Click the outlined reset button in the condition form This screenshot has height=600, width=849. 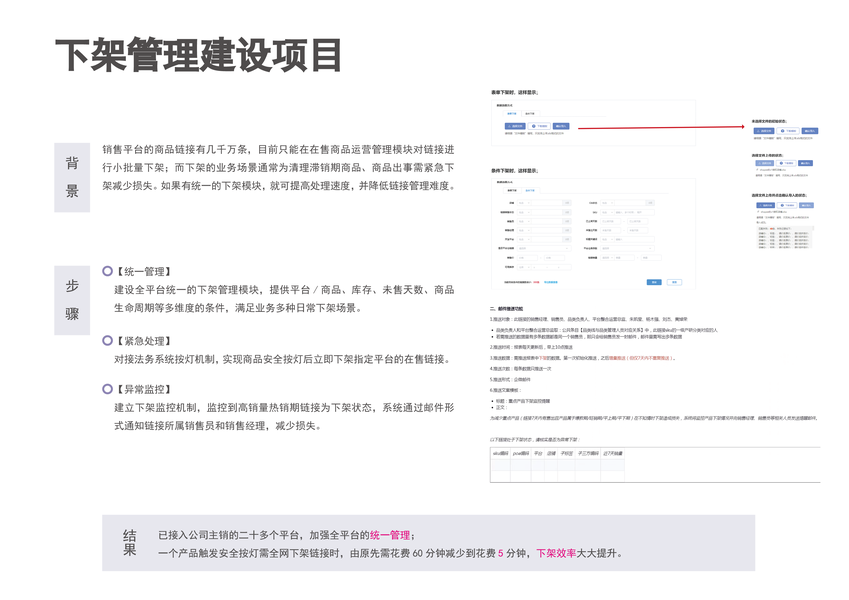pyautogui.click(x=674, y=282)
